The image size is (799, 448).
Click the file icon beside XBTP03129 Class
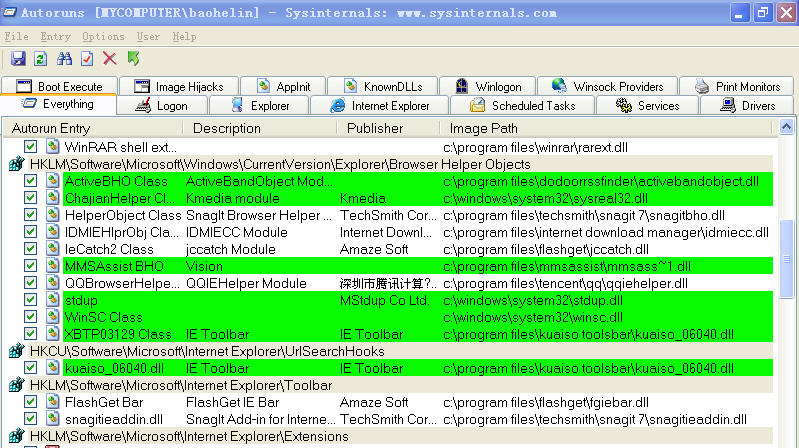(52, 334)
